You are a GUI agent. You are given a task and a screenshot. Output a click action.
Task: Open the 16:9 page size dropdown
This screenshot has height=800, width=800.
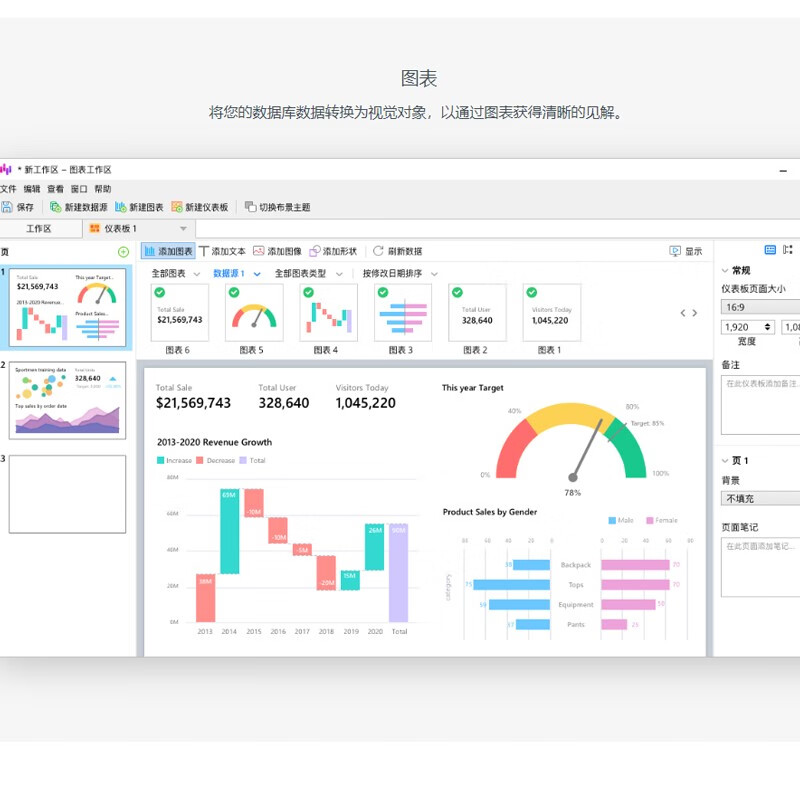[x=760, y=307]
